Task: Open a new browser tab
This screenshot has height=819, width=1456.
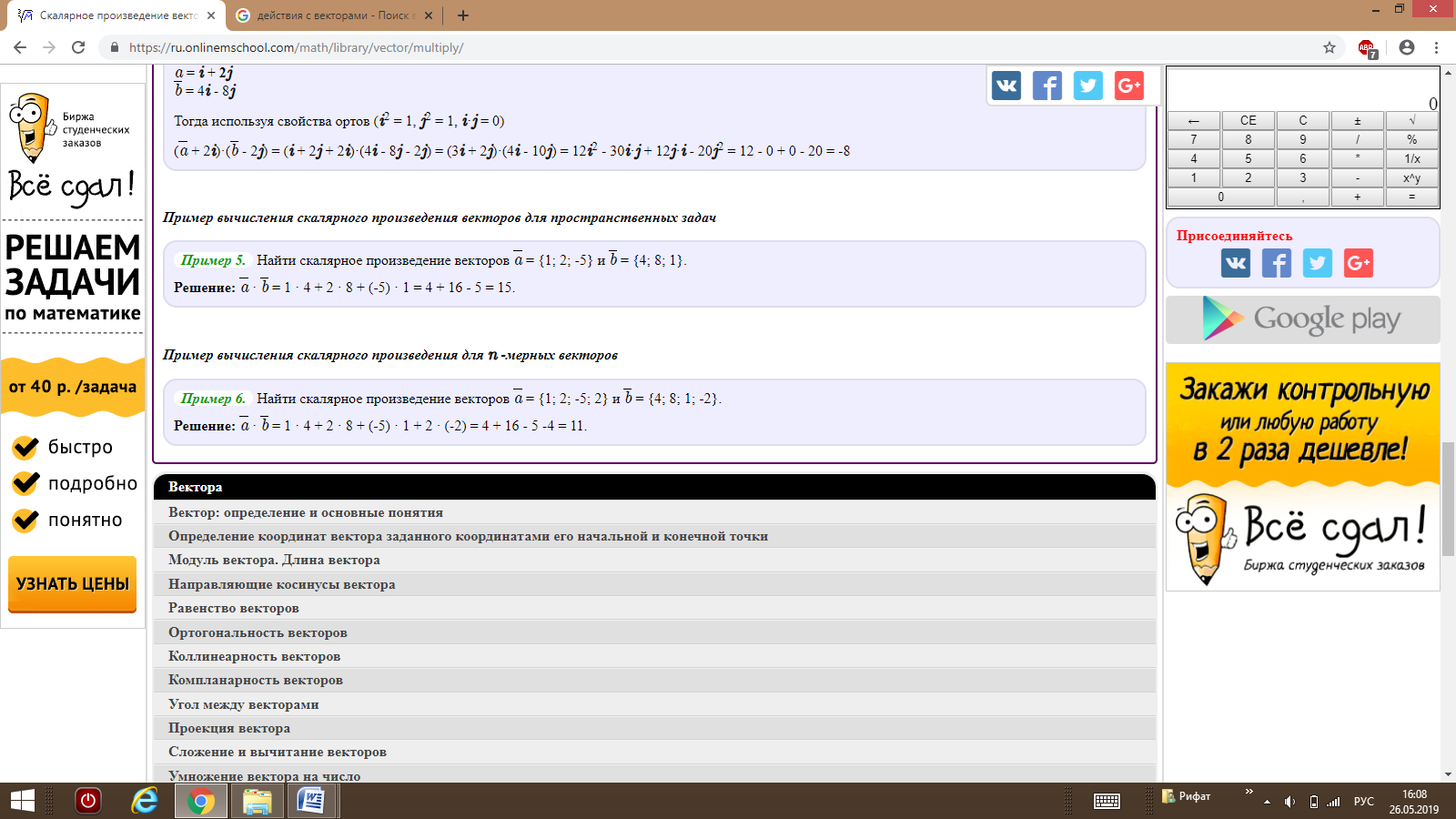Action: coord(463,15)
